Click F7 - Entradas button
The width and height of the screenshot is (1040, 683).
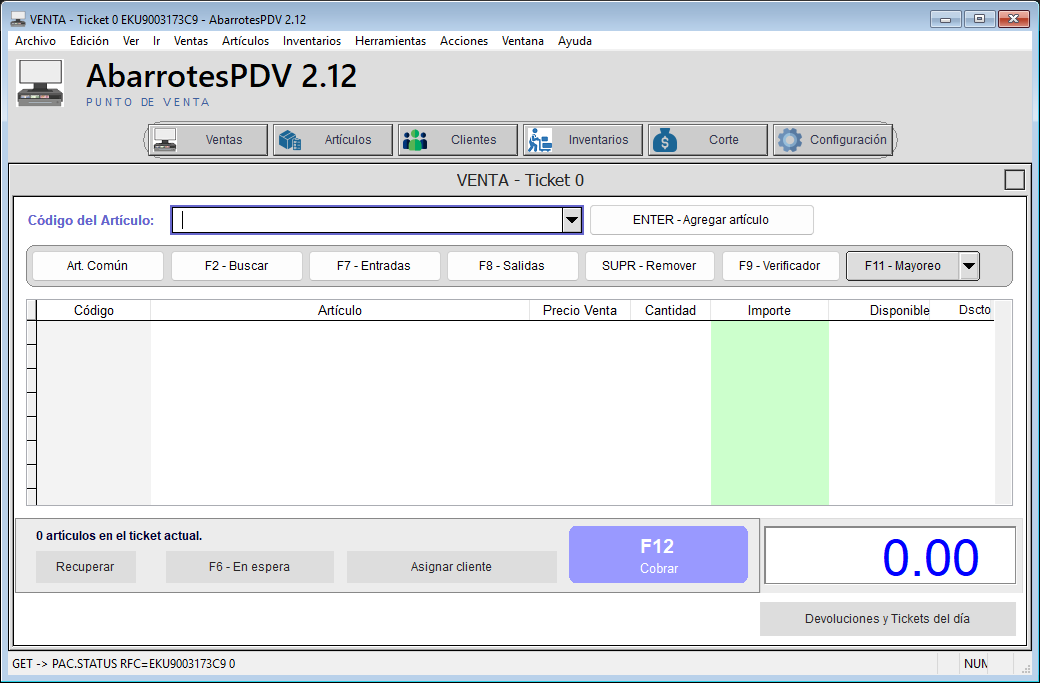click(x=374, y=266)
